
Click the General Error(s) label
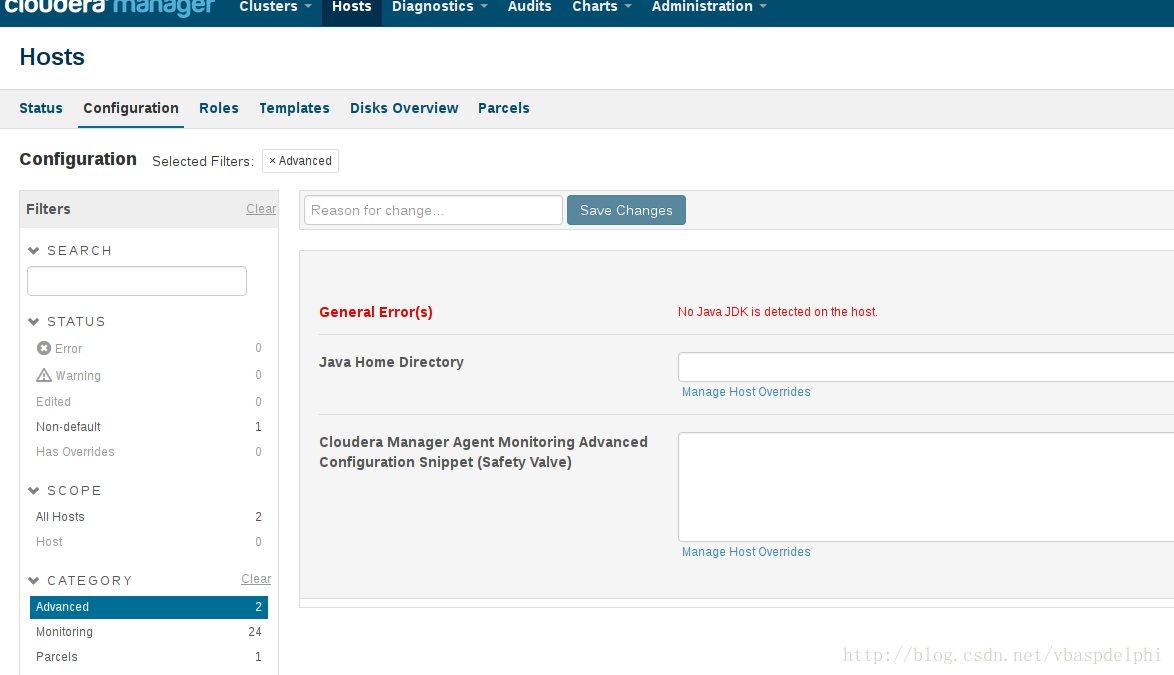pyautogui.click(x=376, y=312)
